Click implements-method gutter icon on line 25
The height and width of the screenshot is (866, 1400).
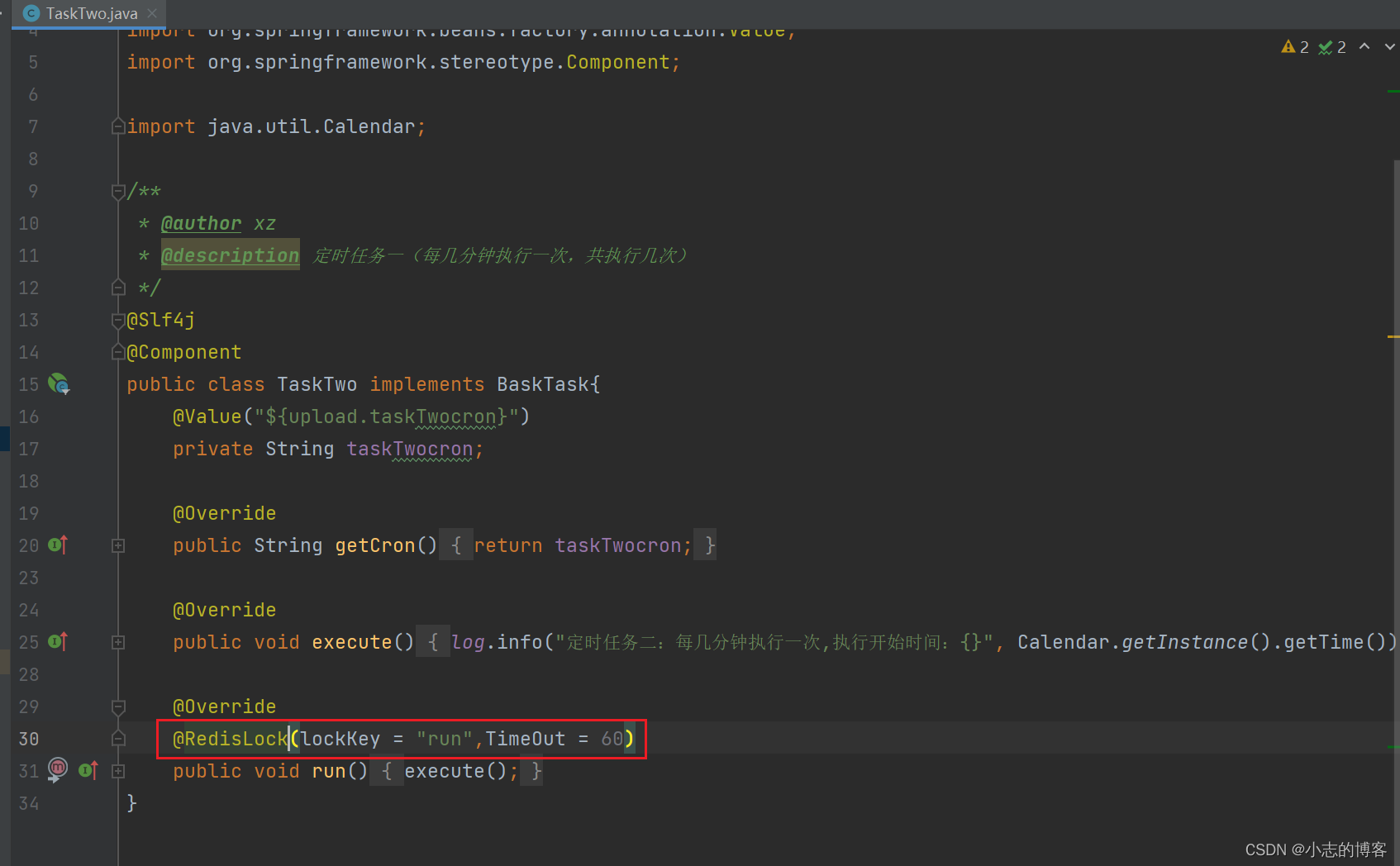58,641
